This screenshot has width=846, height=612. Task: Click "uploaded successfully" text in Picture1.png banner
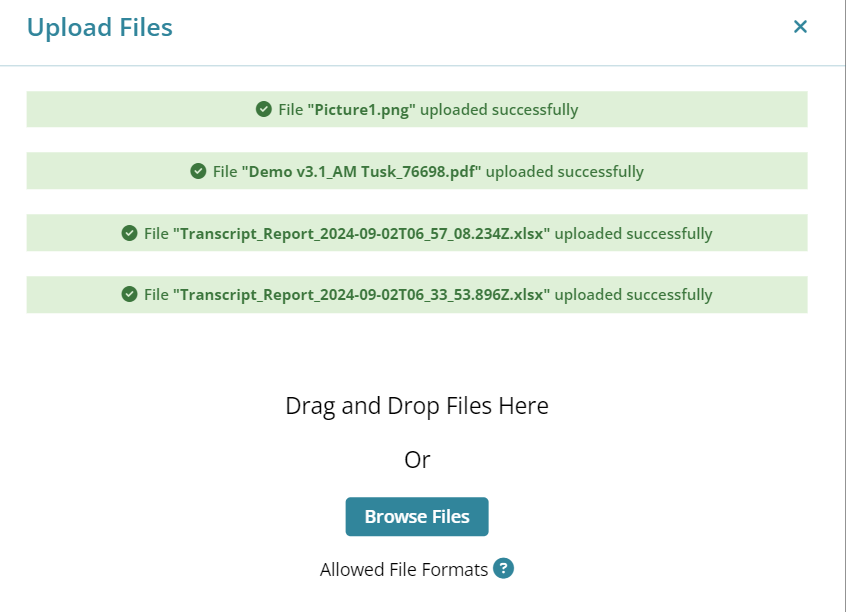pos(499,110)
